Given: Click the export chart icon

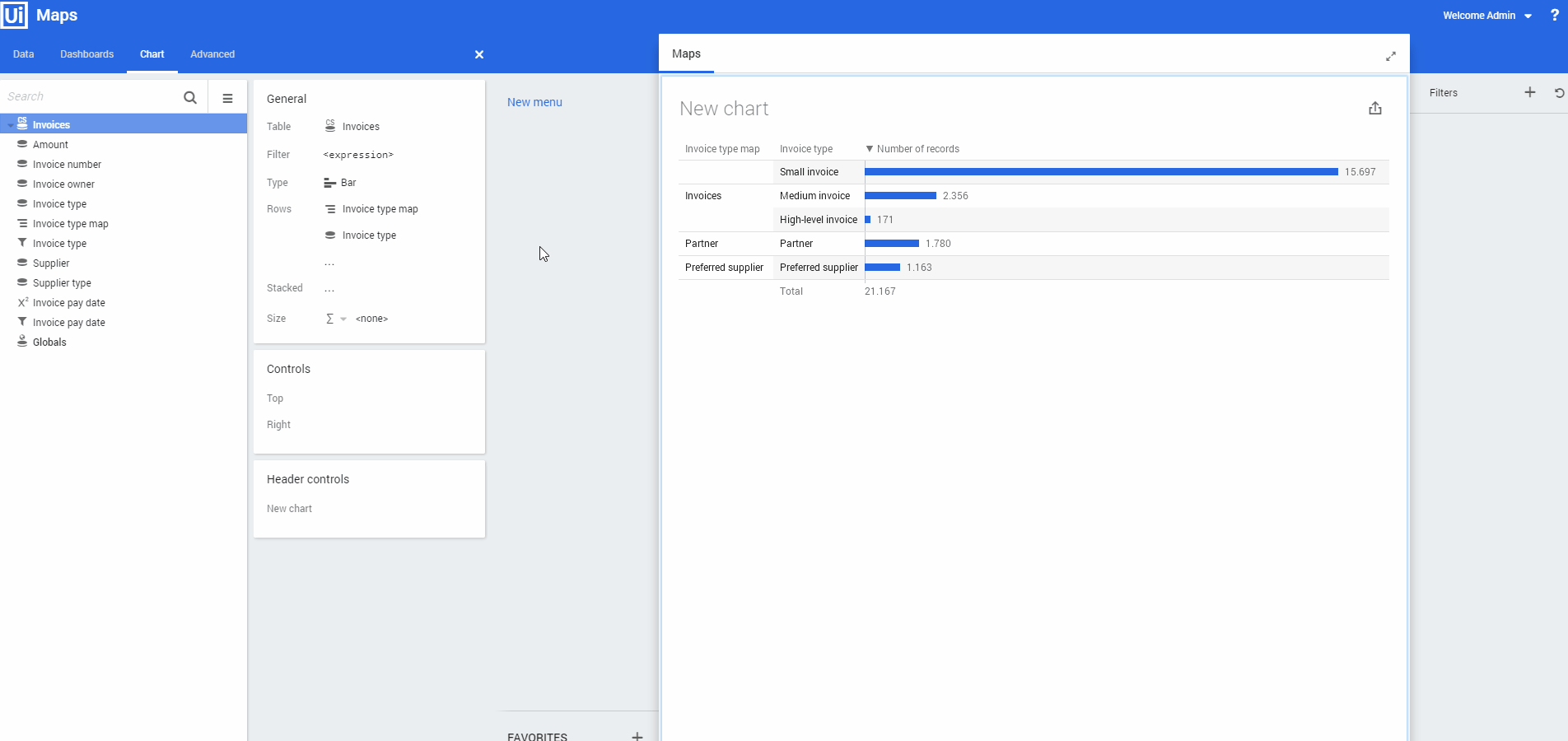Looking at the screenshot, I should (x=1374, y=109).
